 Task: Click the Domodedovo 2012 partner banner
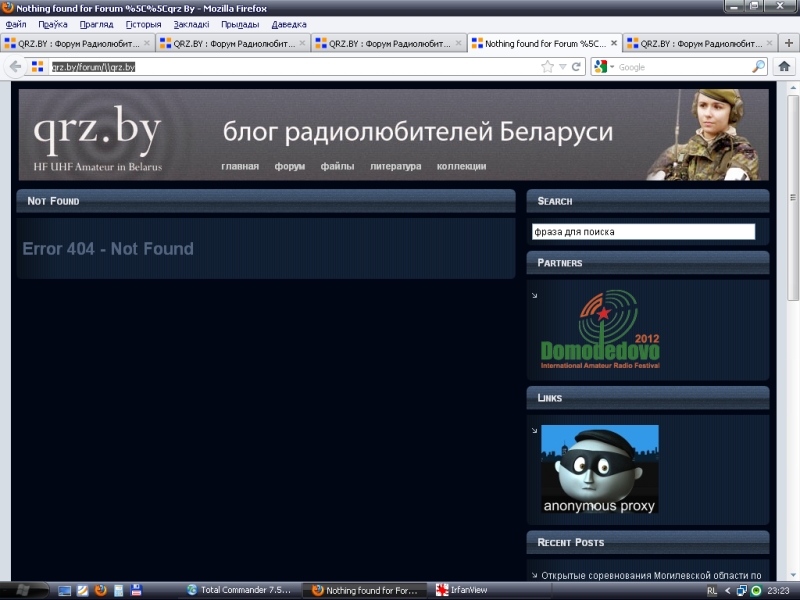click(600, 329)
